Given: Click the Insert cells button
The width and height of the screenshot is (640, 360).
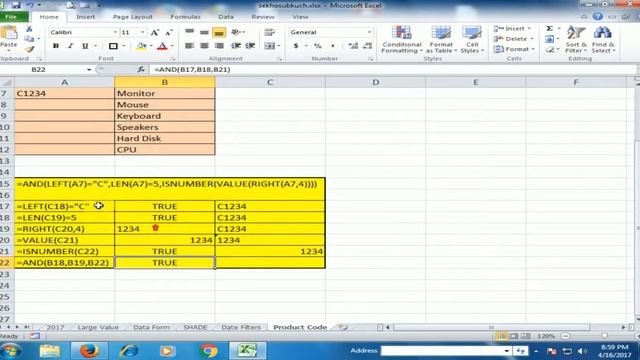Looking at the screenshot, I should 510,29.
